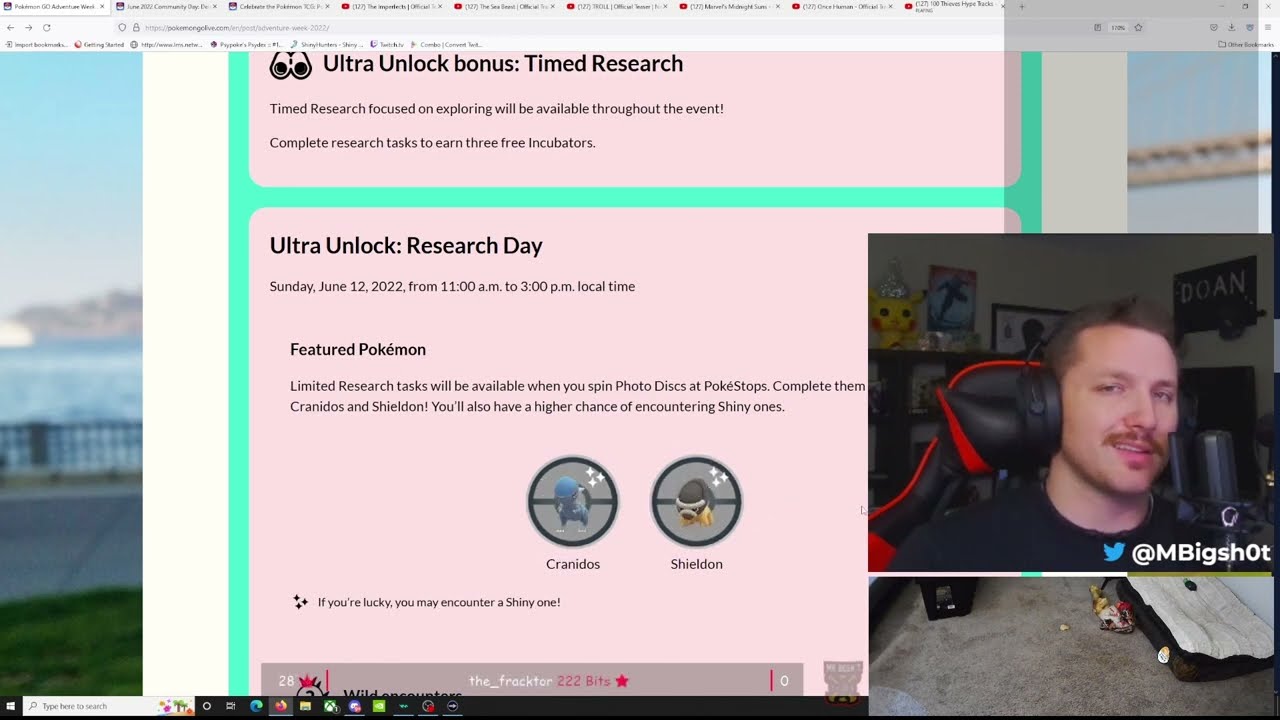The width and height of the screenshot is (1280, 720).
Task: Click the the_fracktor 222 Bits alert bar
Action: point(532,680)
